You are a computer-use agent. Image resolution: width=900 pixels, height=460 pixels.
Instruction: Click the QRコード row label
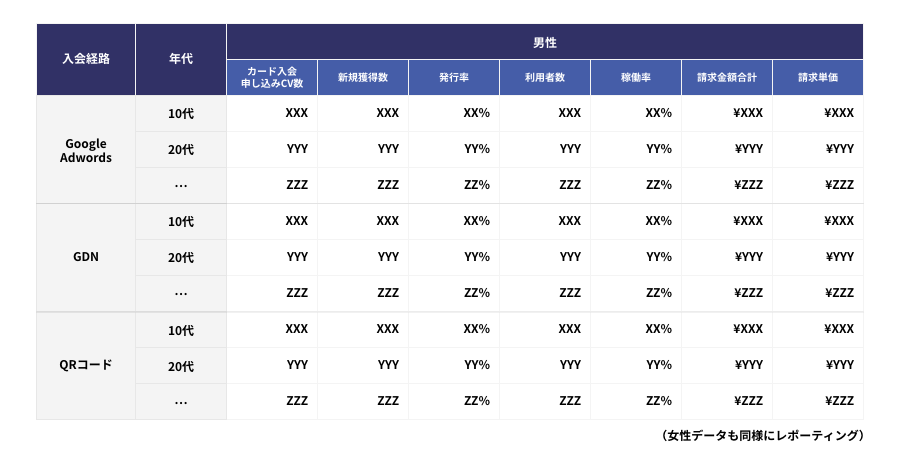pos(86,365)
